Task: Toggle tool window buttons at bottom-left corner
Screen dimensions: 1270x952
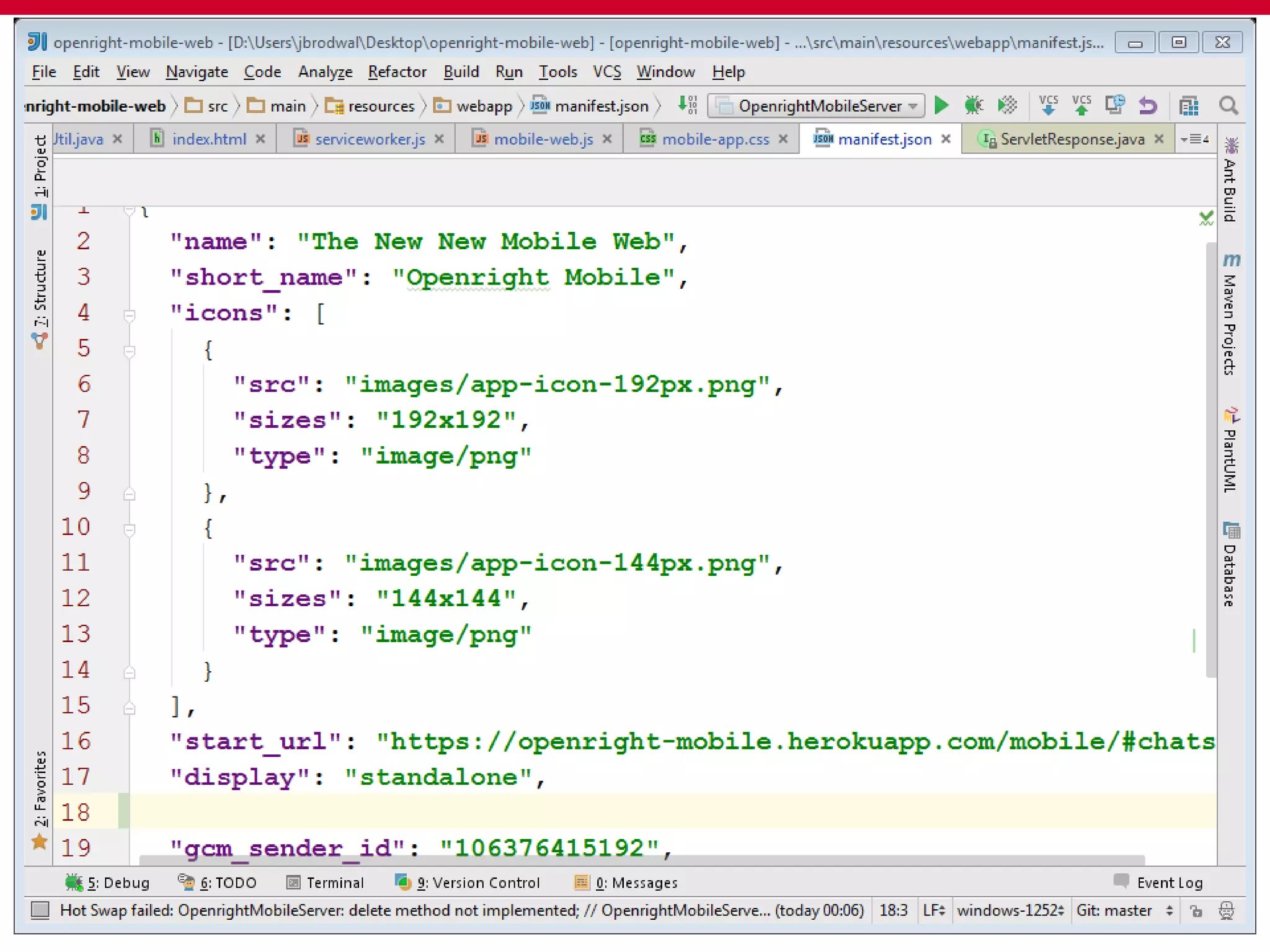Action: click(40, 910)
